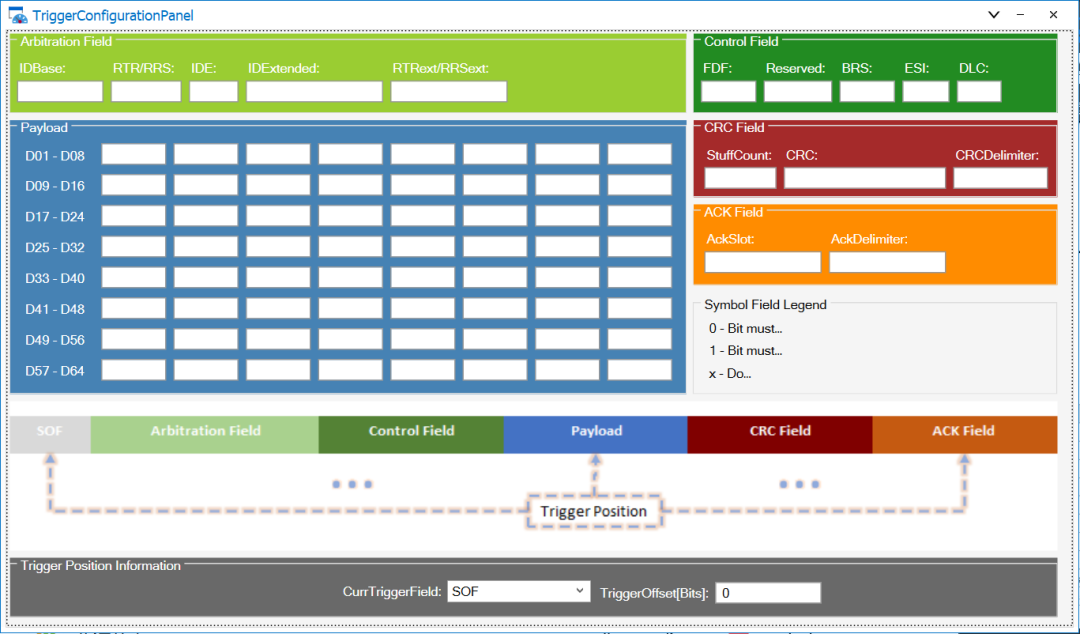
Task: Focus the TriggerOffset[Bits] field
Action: [x=768, y=593]
